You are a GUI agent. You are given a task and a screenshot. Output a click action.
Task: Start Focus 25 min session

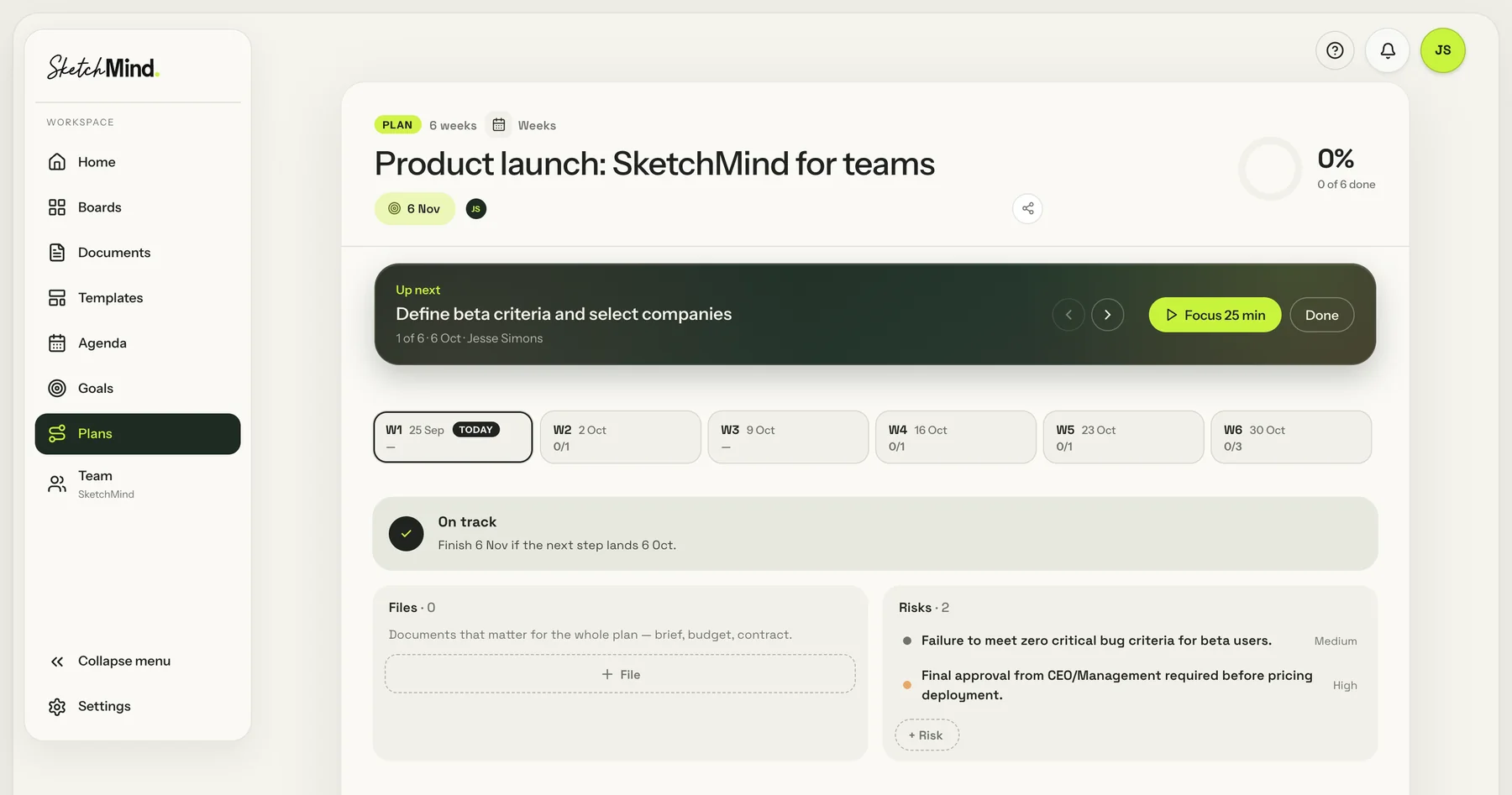click(1215, 315)
